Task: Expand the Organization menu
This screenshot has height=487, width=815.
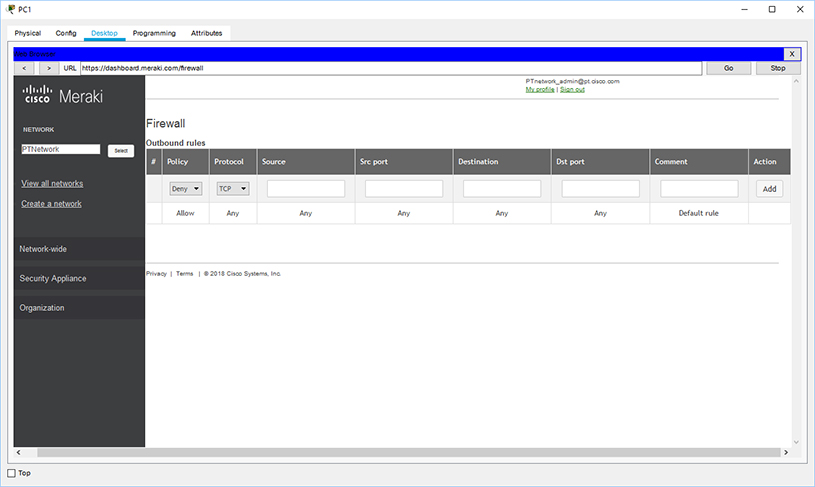Action: (80, 308)
